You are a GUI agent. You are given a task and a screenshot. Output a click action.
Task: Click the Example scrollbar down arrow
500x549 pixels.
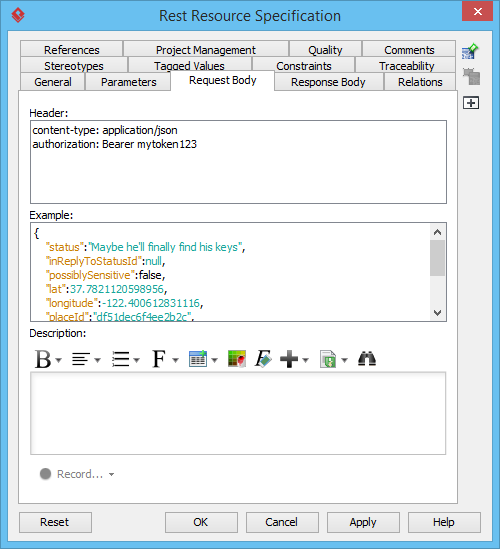click(437, 313)
